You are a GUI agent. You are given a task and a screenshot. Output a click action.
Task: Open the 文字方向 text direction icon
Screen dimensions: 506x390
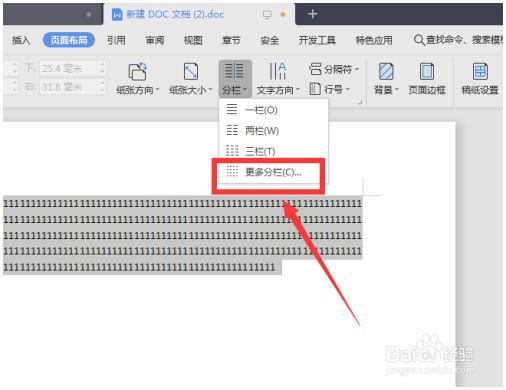(x=278, y=71)
